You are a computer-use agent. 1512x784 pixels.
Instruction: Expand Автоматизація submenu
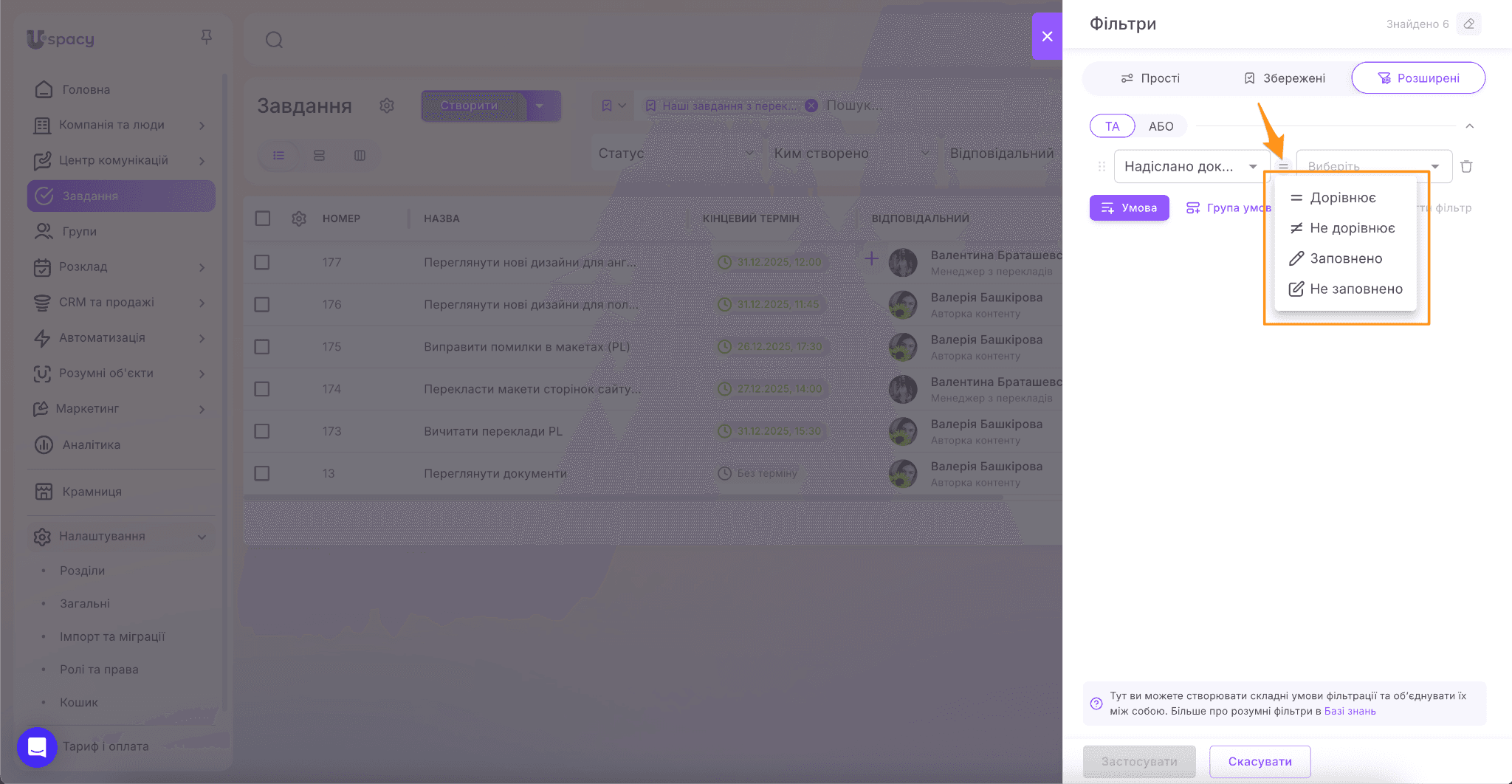[x=202, y=338]
